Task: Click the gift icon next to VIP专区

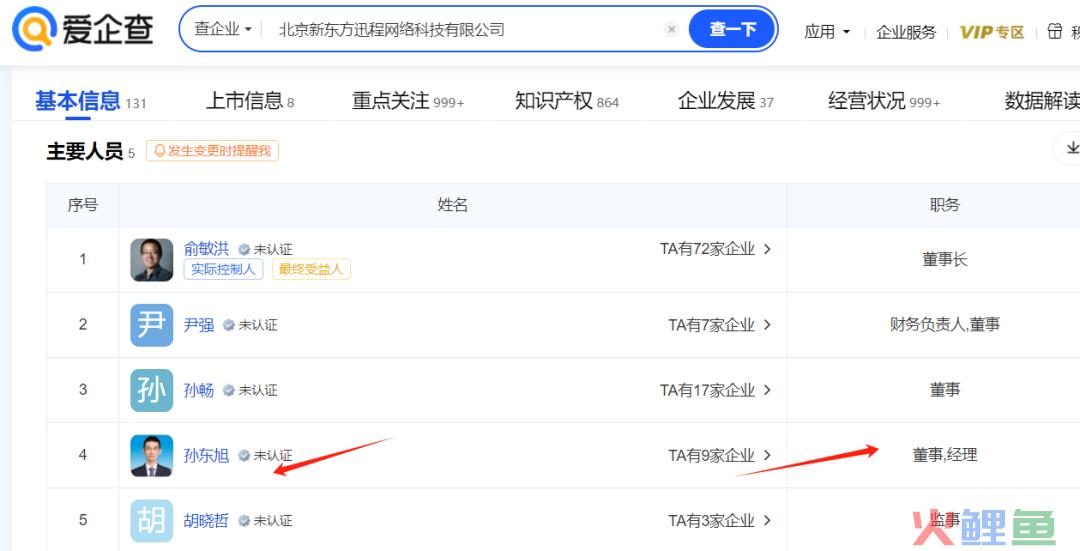Action: coord(1055,31)
